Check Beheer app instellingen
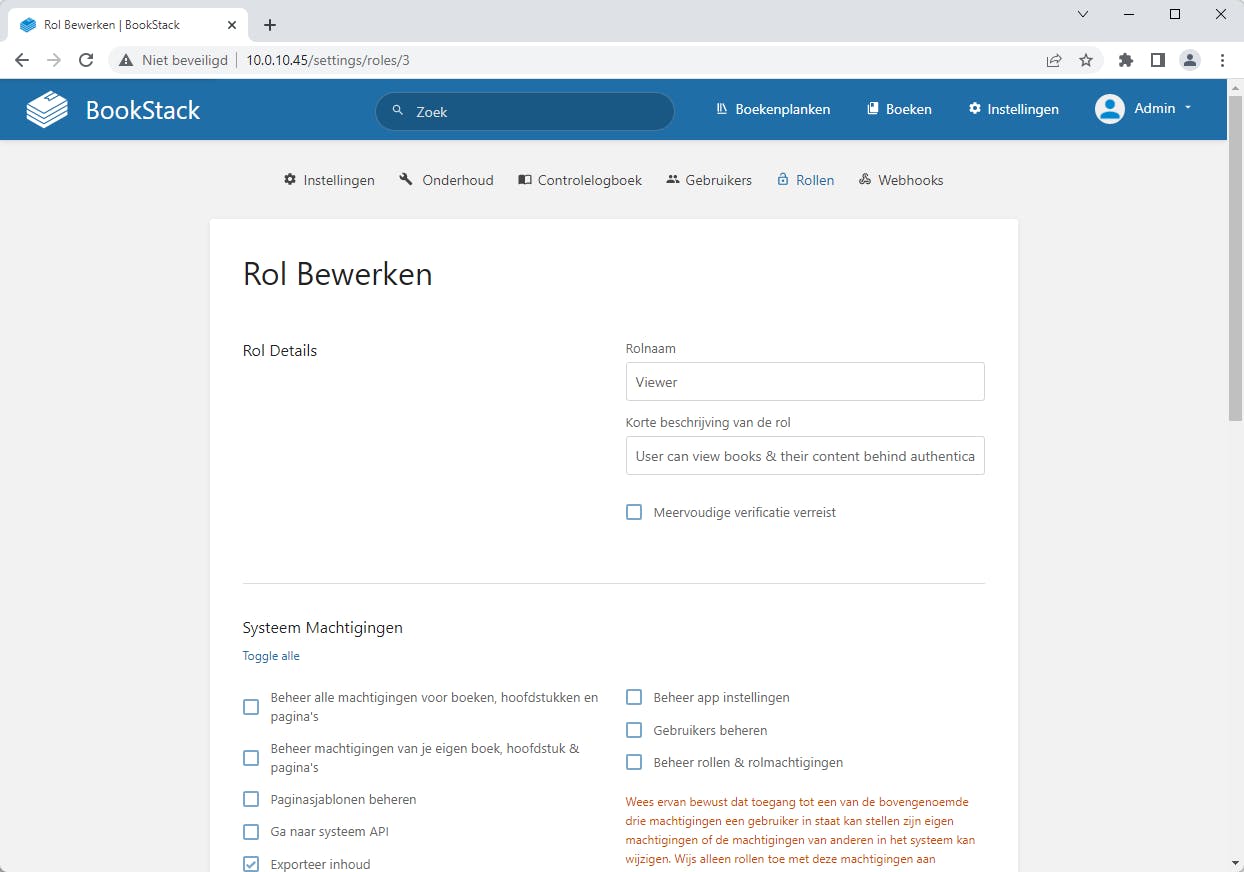Screen dimensions: 1244x872 [634, 697]
